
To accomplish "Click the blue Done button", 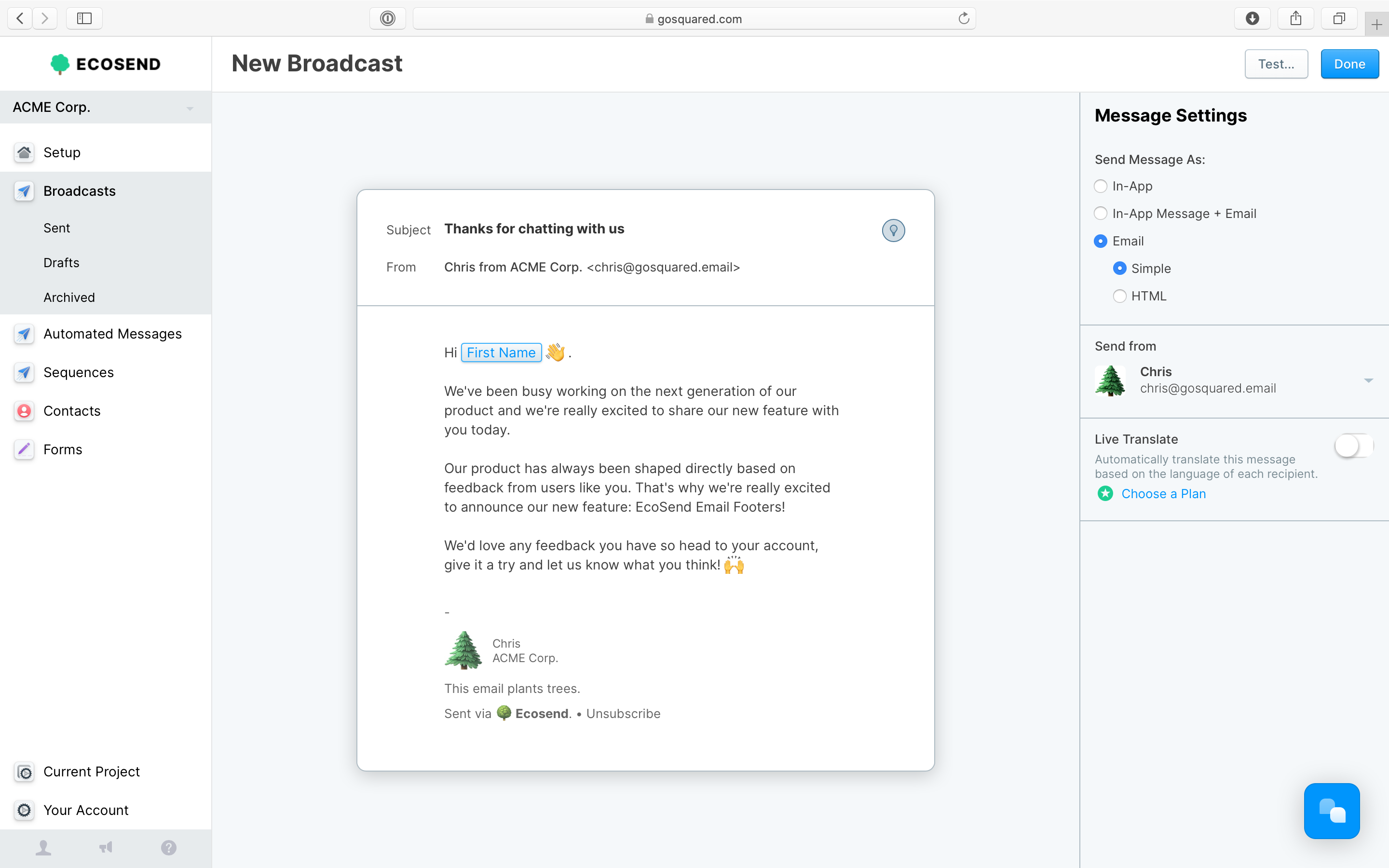I will [x=1349, y=64].
